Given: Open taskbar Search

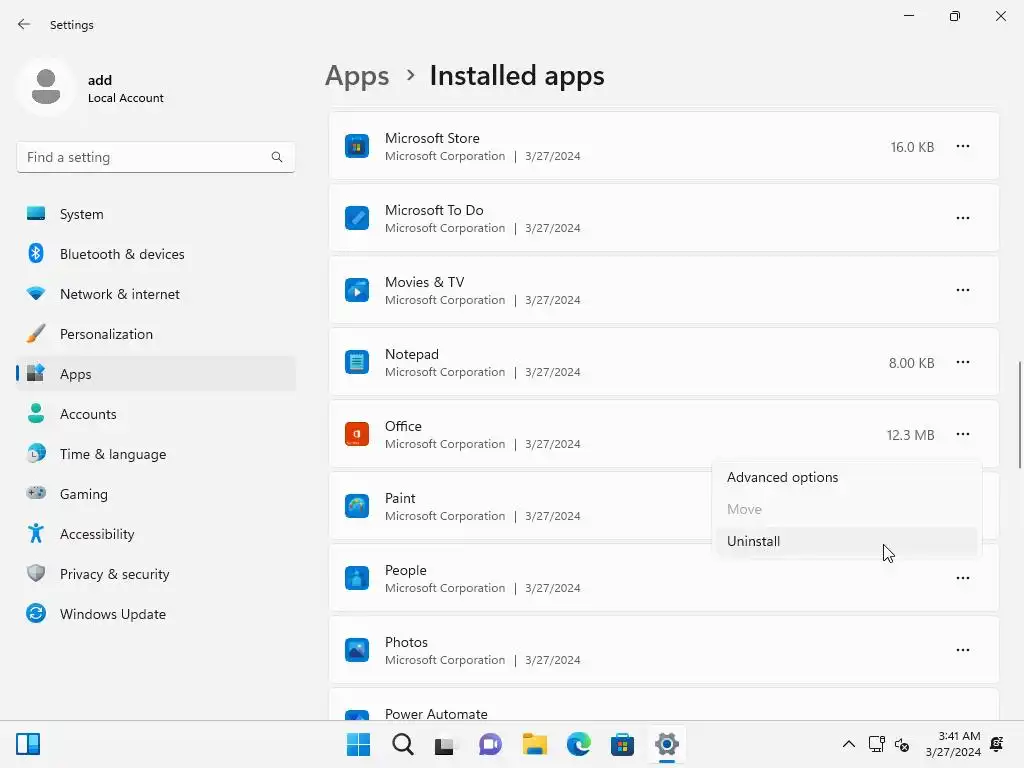Looking at the screenshot, I should 402,744.
